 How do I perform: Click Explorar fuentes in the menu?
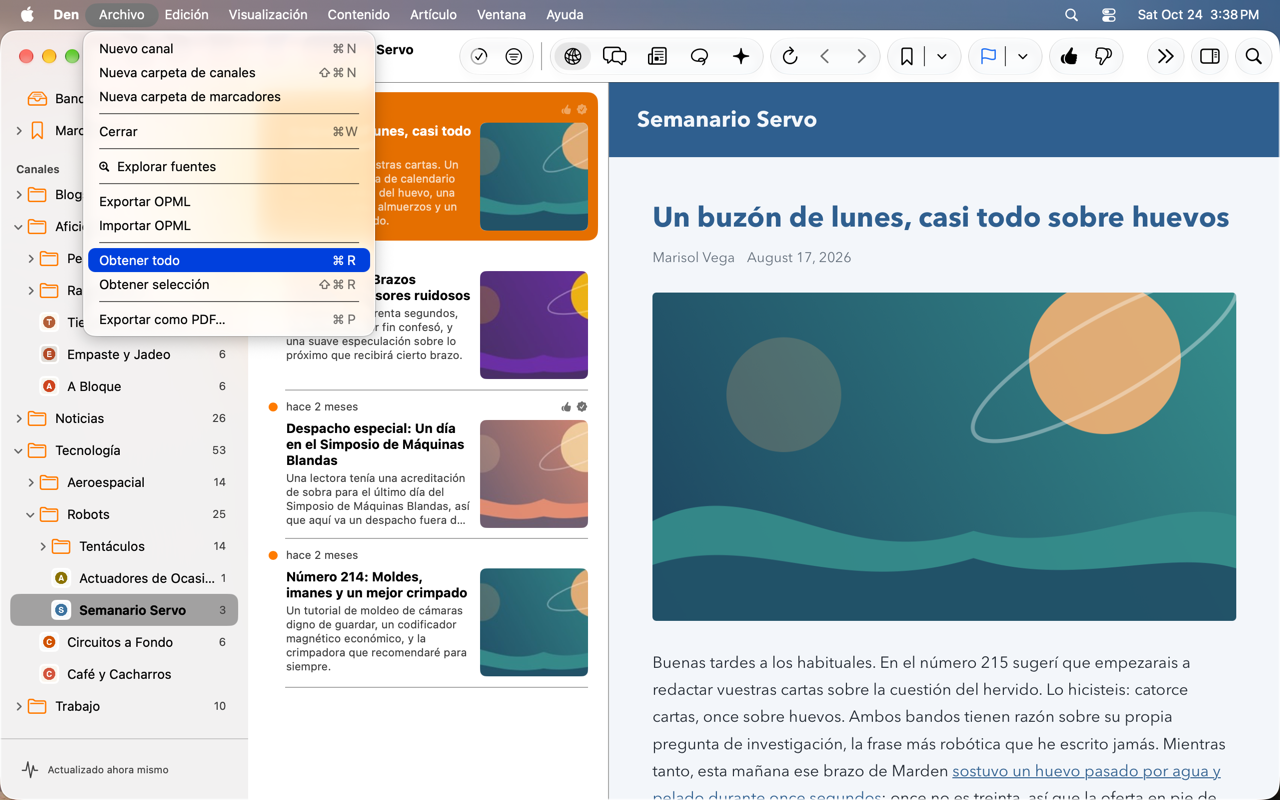pos(229,167)
